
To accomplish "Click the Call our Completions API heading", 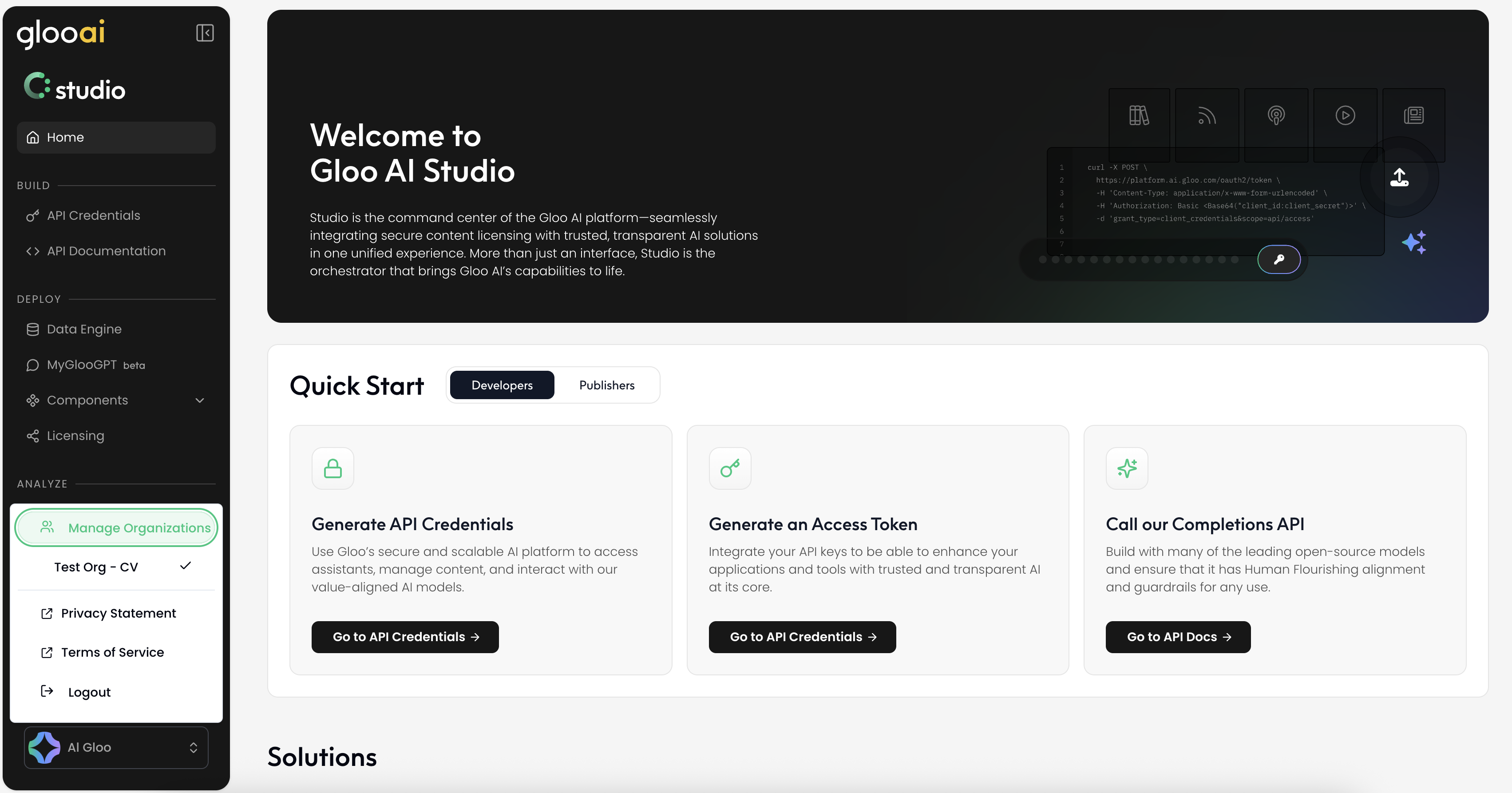I will [1205, 524].
